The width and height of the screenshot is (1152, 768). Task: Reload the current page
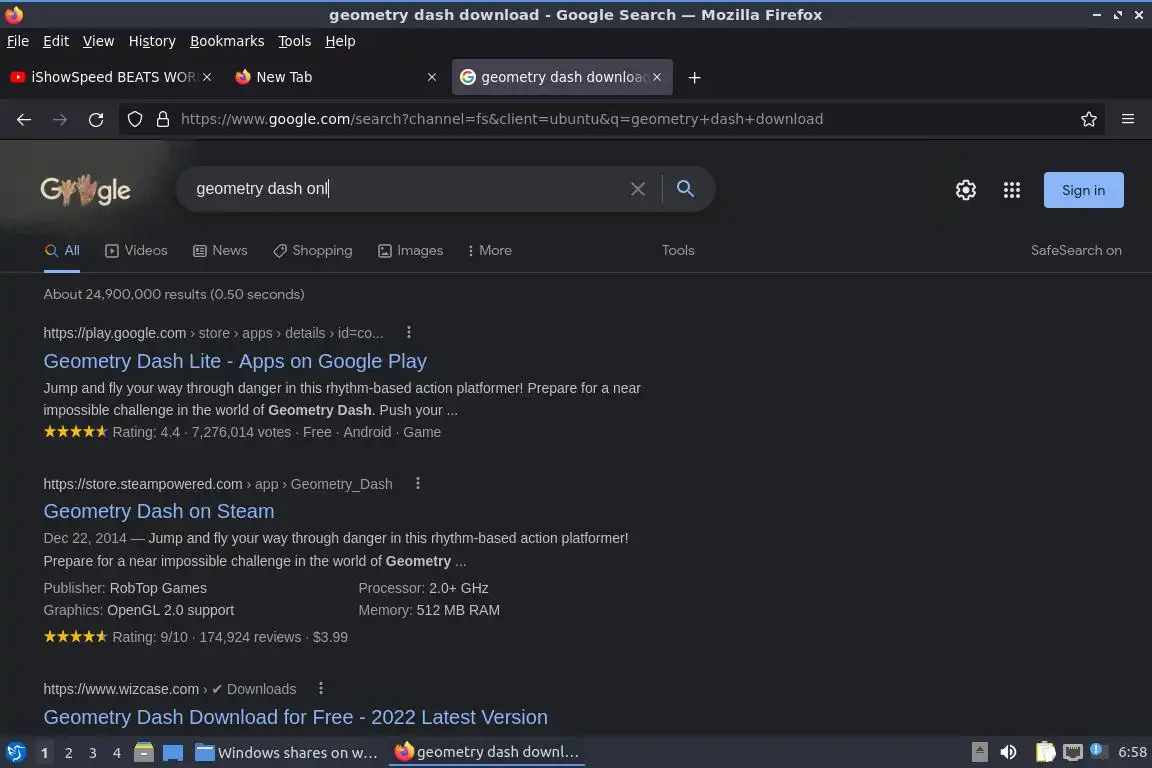(x=96, y=119)
